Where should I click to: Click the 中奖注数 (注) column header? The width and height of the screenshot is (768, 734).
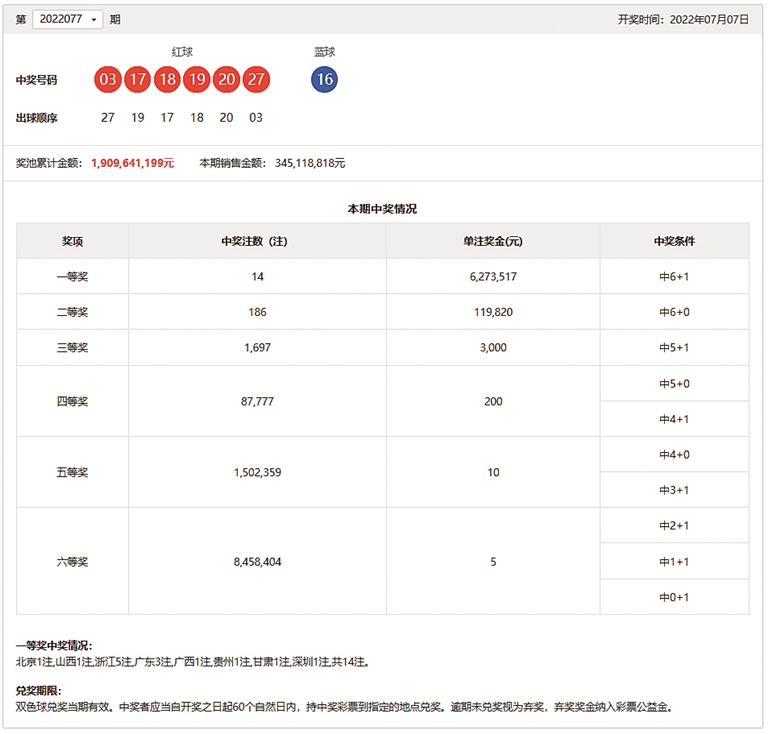(257, 241)
